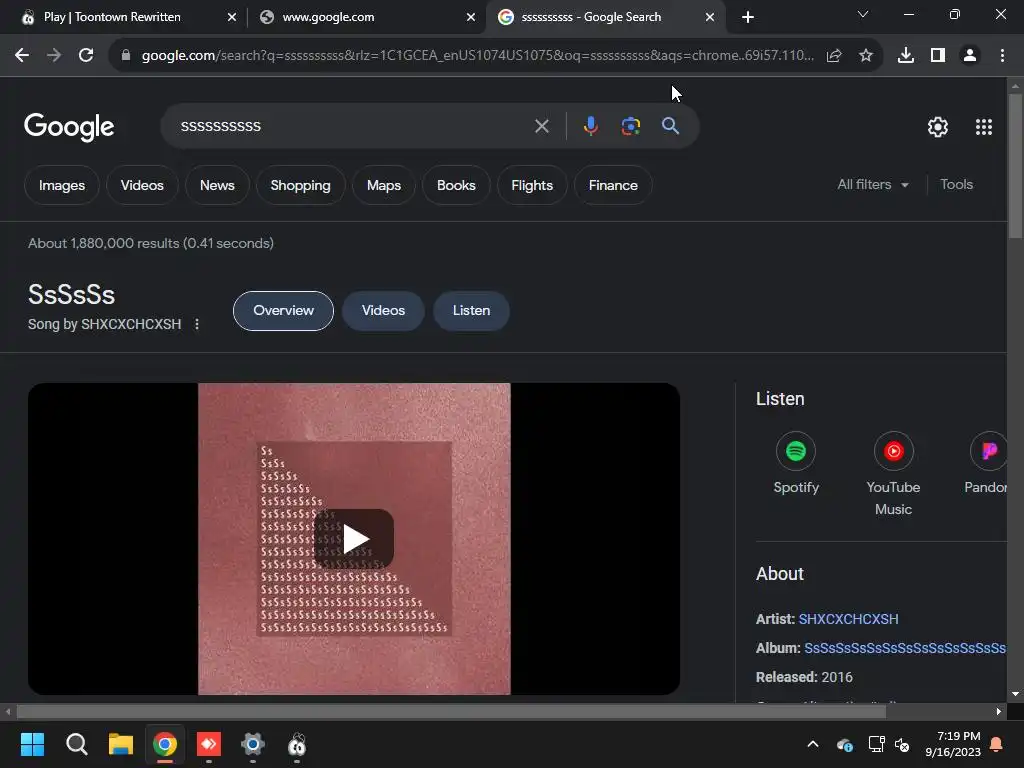Viewport: 1024px width, 768px height.
Task: Click the horizontal scrollbar
Action: click(451, 711)
